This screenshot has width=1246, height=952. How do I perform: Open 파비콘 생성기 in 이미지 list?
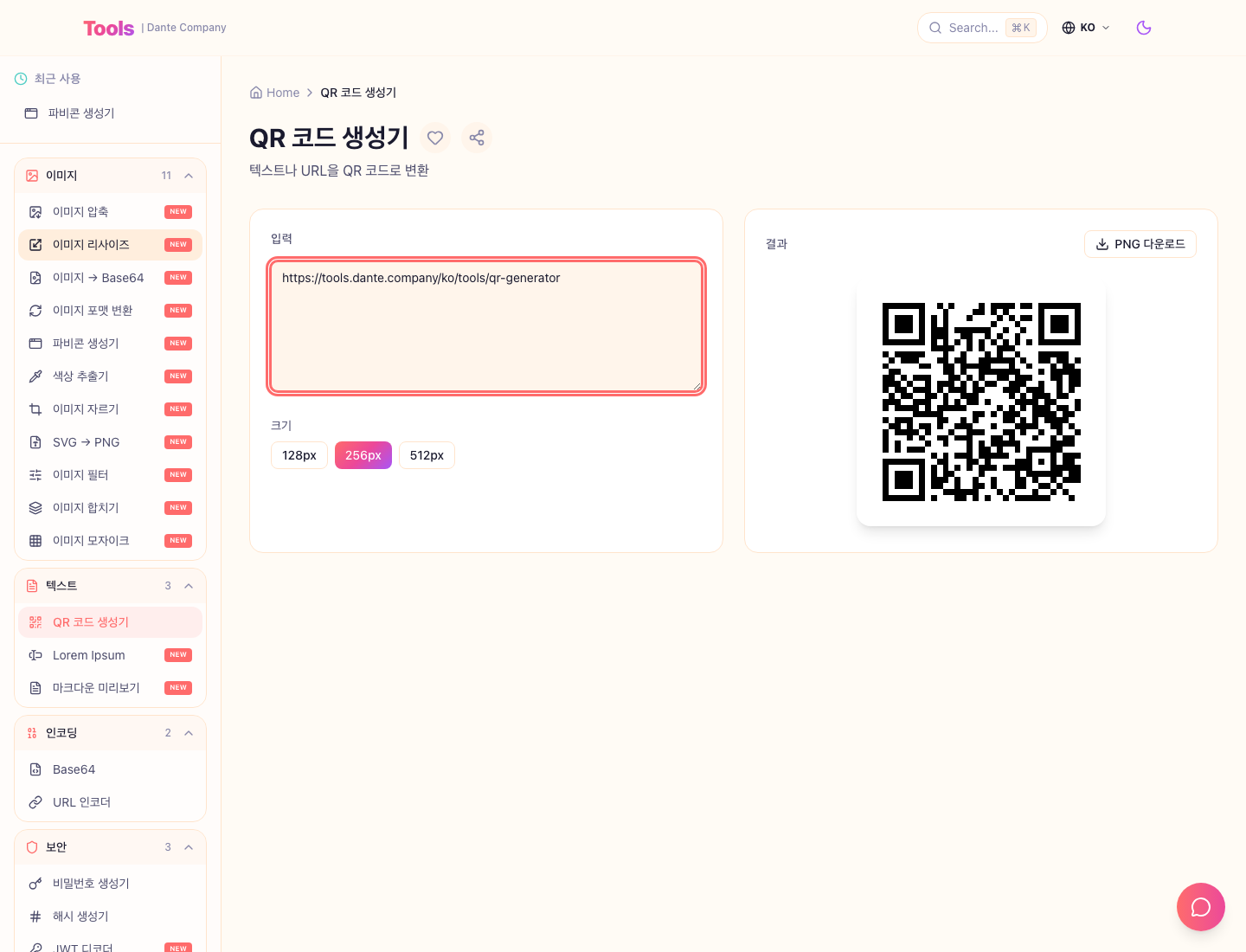pyautogui.click(x=110, y=344)
